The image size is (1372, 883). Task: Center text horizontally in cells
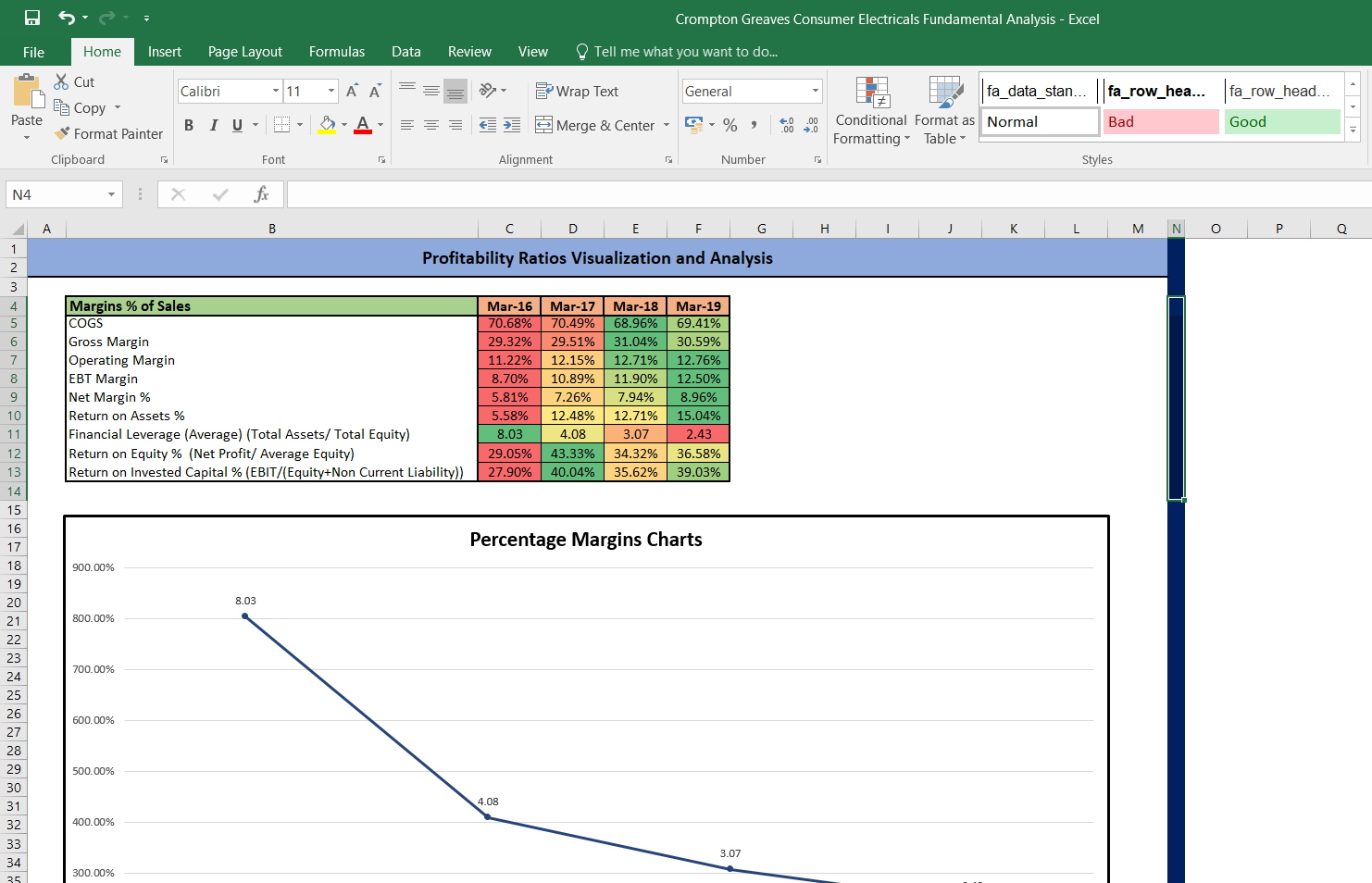(431, 125)
